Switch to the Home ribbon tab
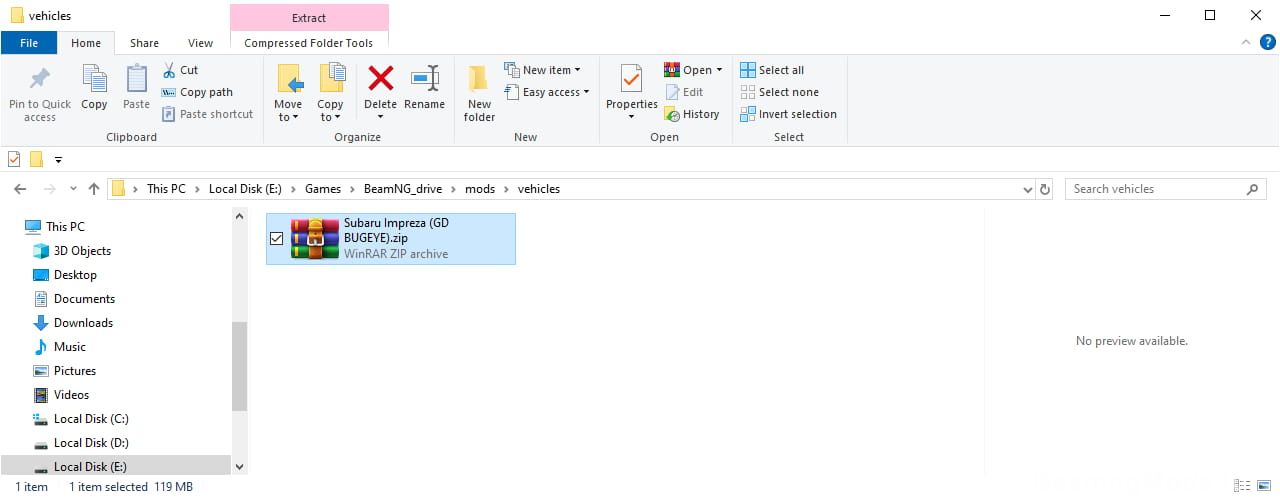 coord(86,43)
